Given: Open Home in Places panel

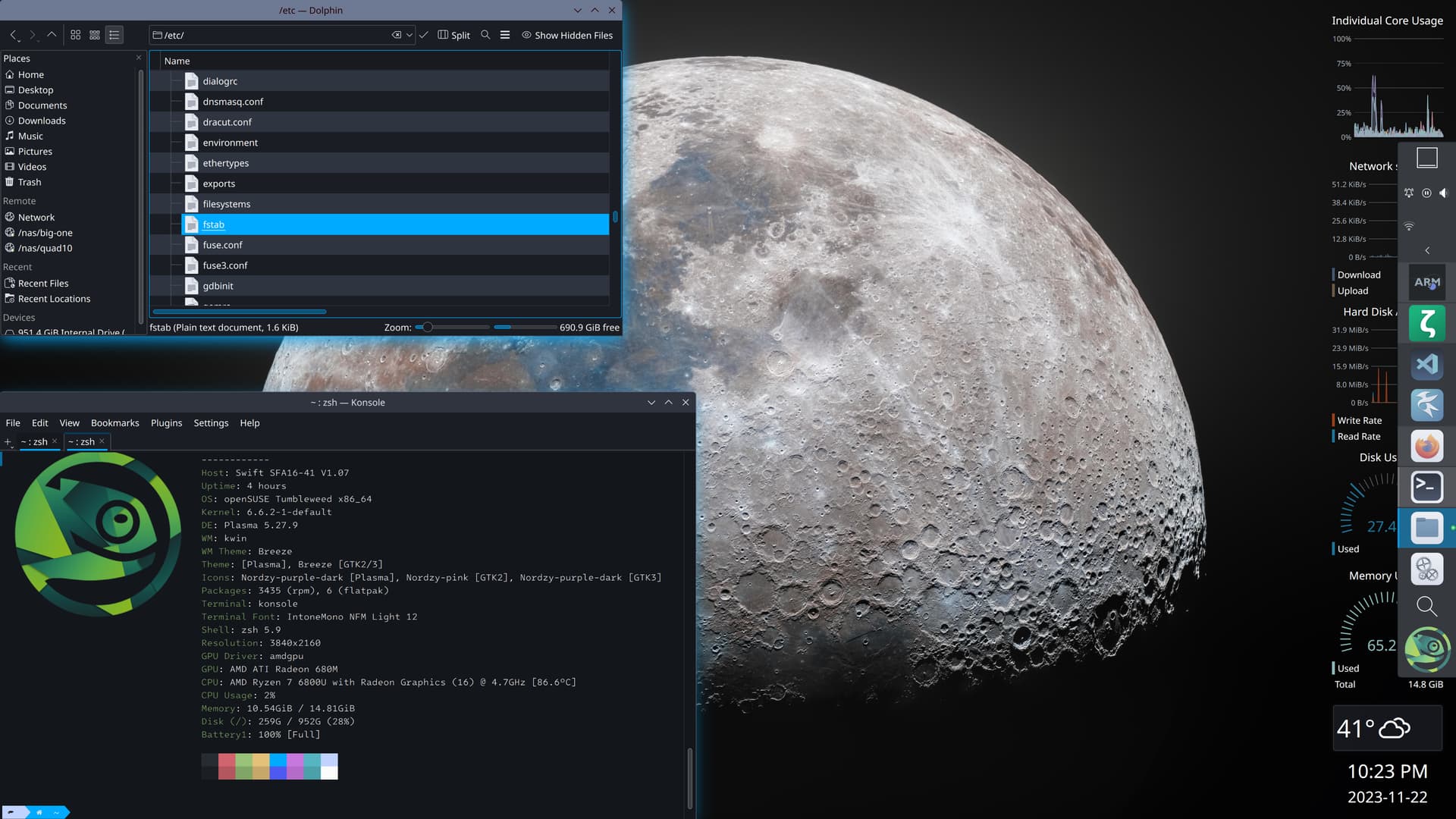Looking at the screenshot, I should 70,74.
